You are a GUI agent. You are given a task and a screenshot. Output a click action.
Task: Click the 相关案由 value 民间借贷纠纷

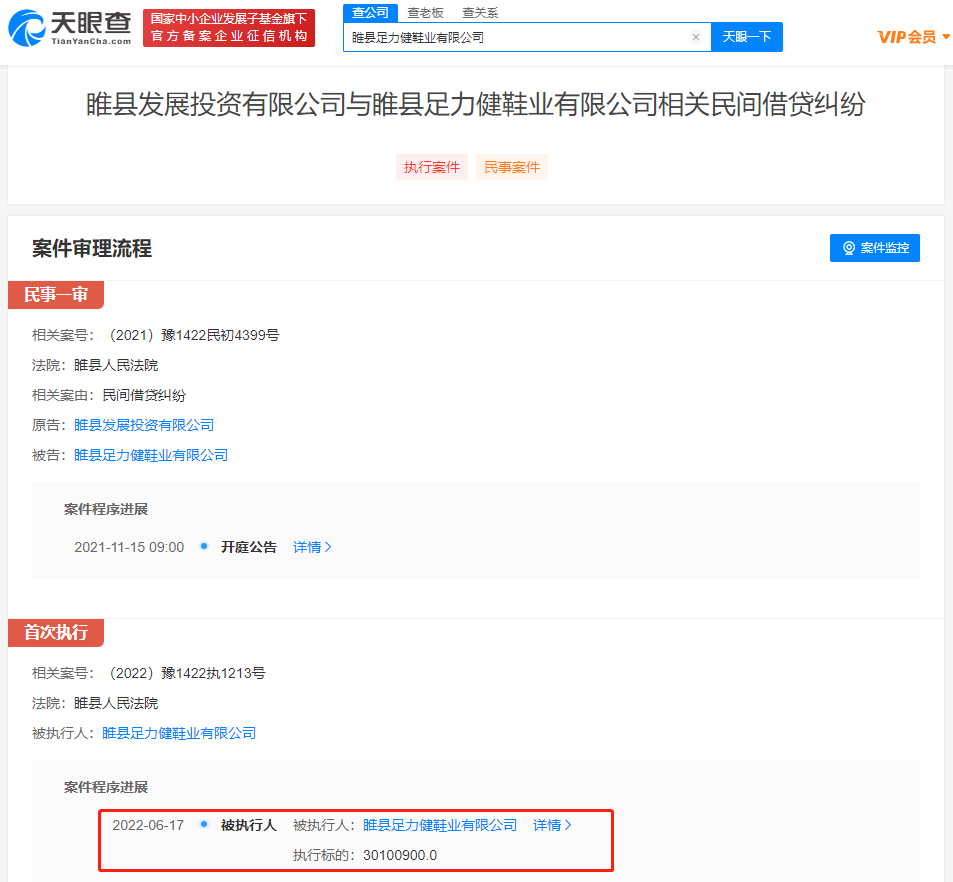(144, 395)
